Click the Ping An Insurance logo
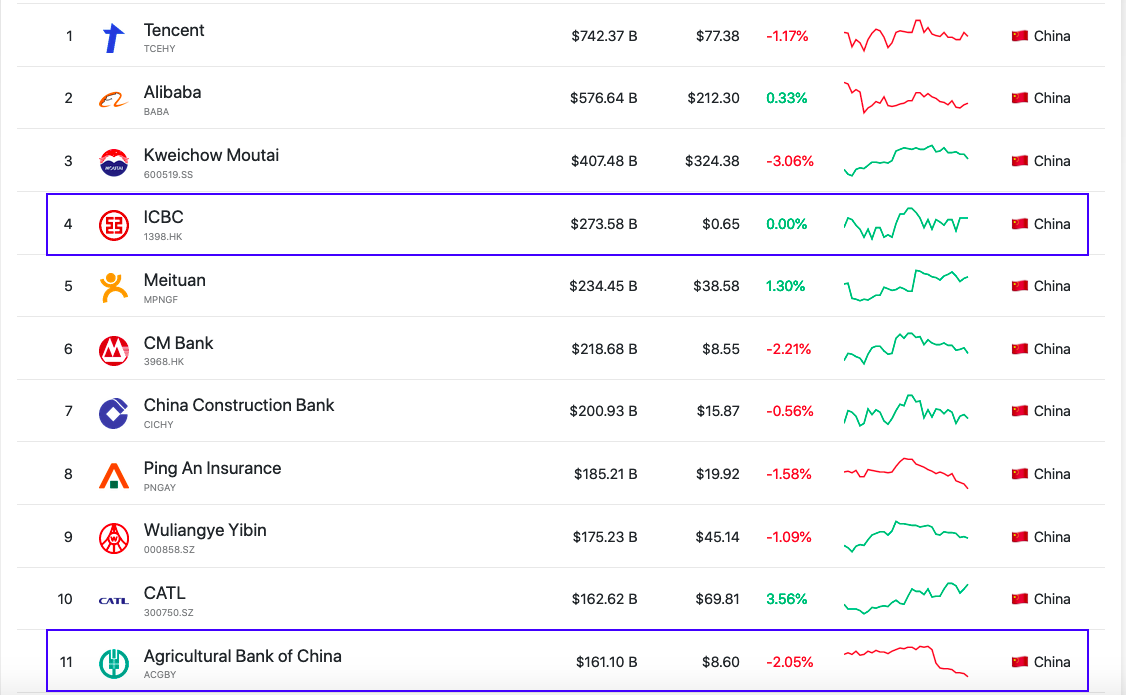The height and width of the screenshot is (695, 1126). coord(114,475)
